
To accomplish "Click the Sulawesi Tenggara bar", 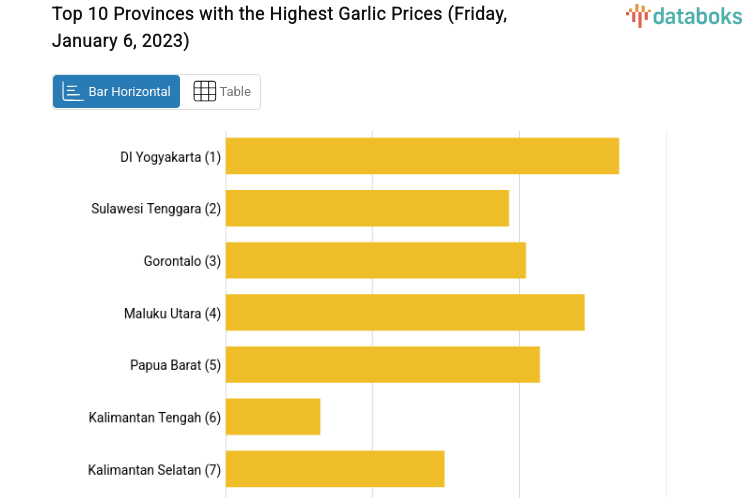I will [367, 208].
